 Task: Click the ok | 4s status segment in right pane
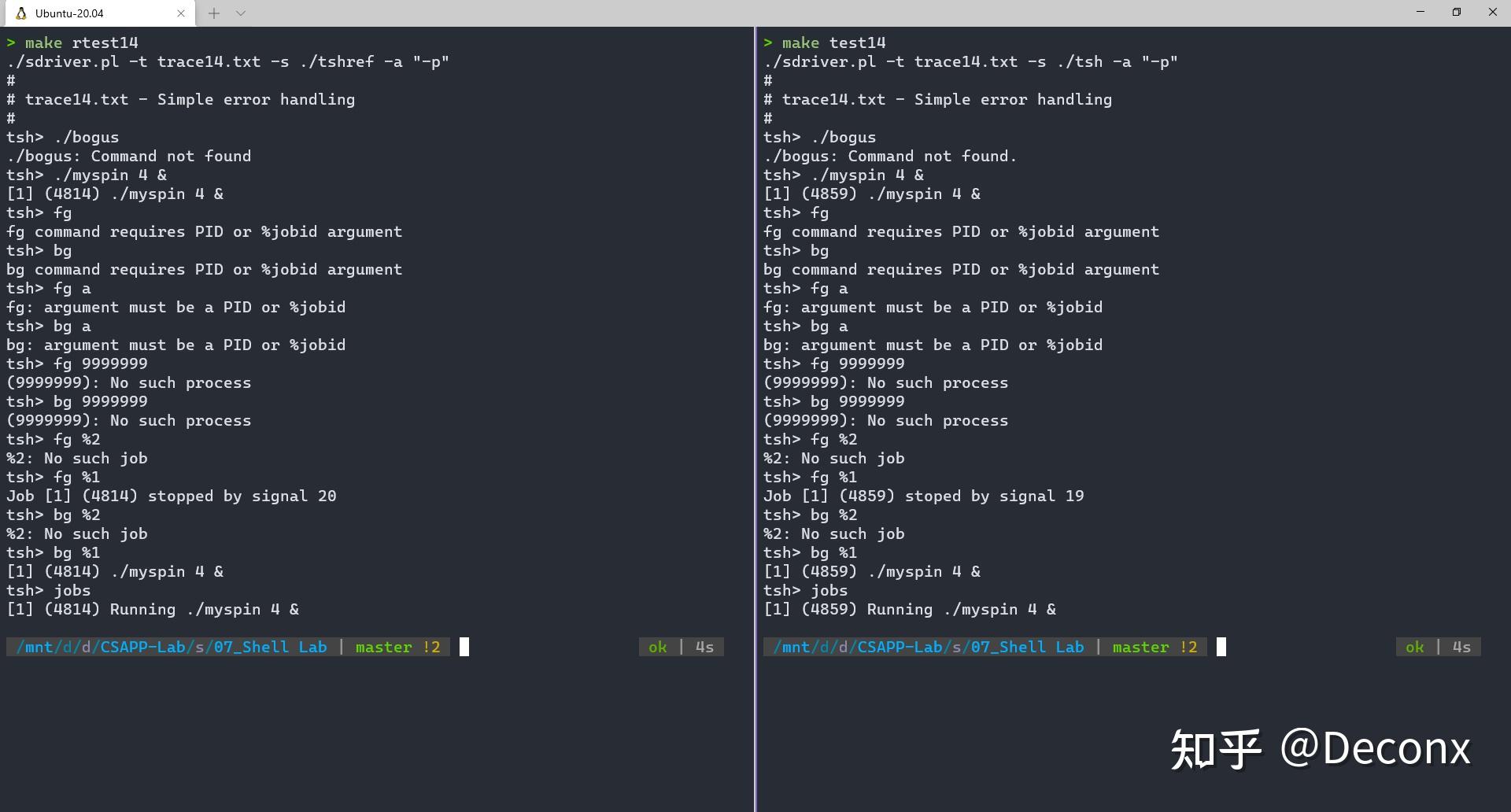tap(1439, 647)
